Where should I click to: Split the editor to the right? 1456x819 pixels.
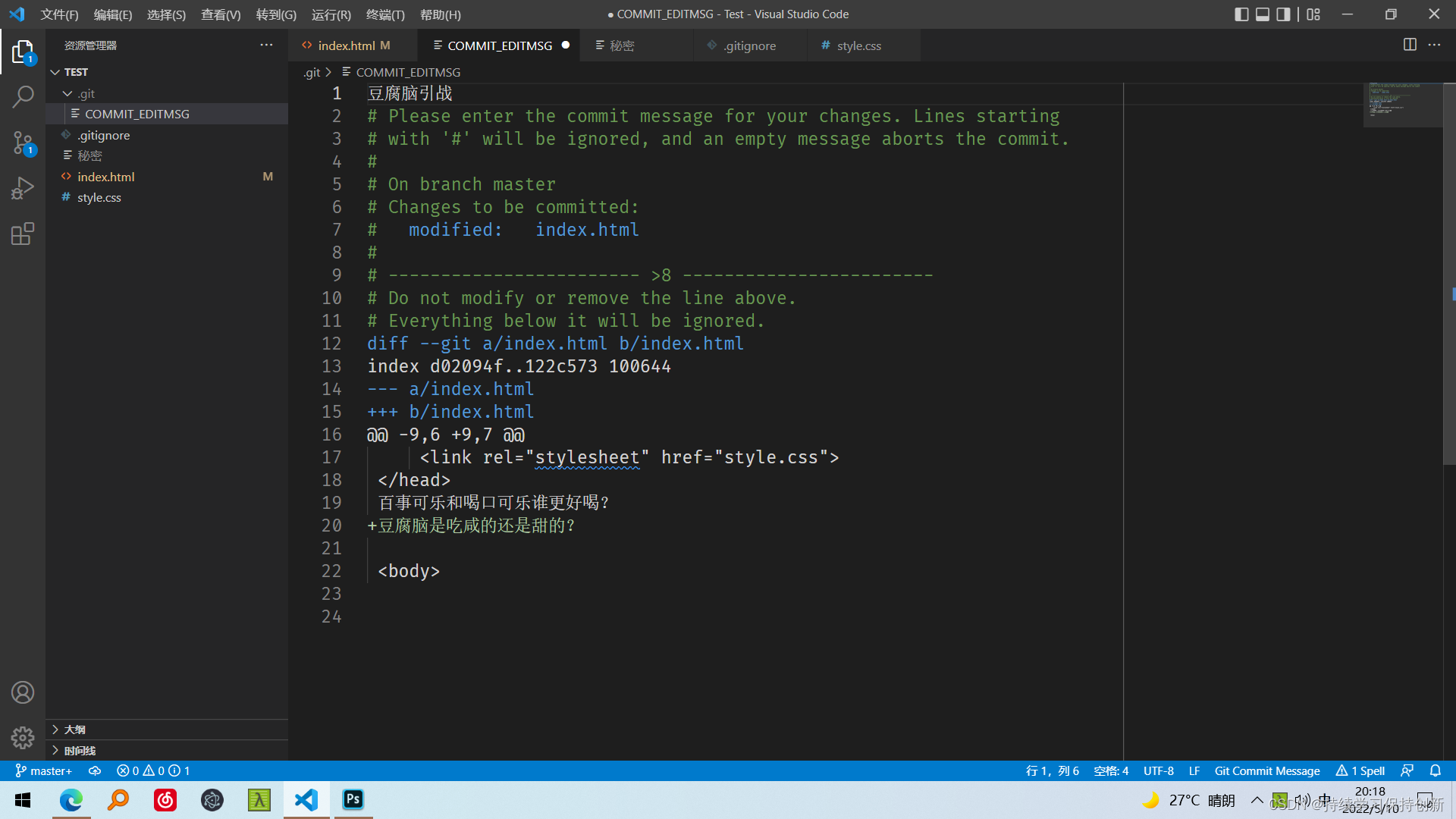click(x=1410, y=45)
